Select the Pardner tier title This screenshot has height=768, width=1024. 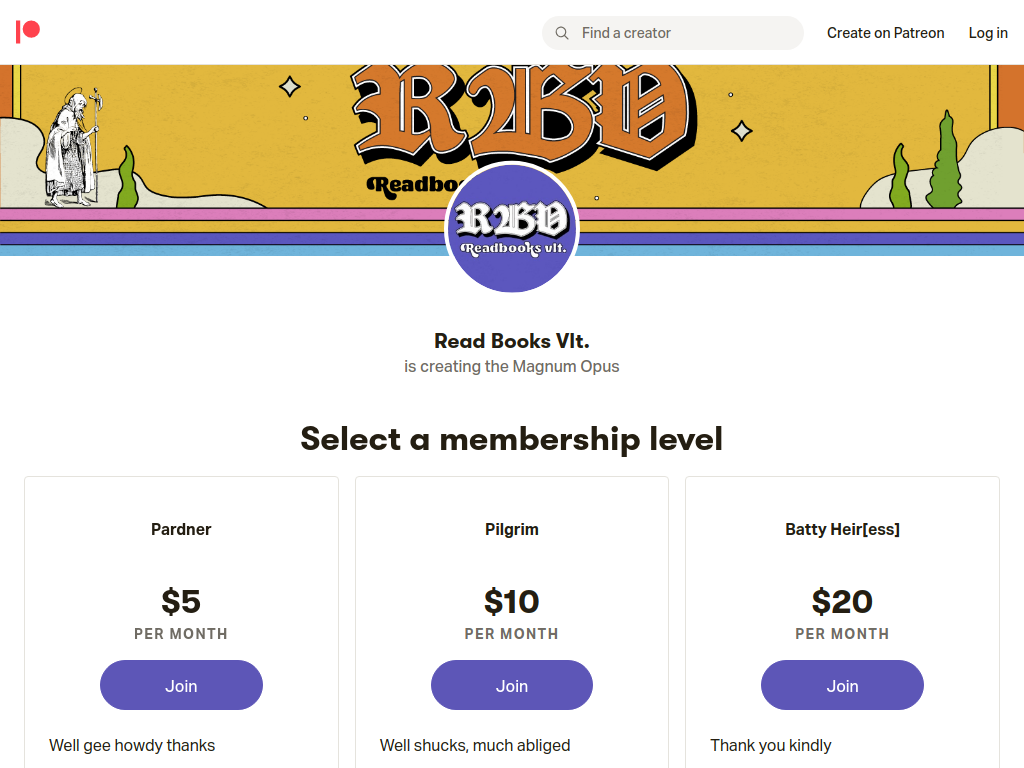click(x=181, y=529)
